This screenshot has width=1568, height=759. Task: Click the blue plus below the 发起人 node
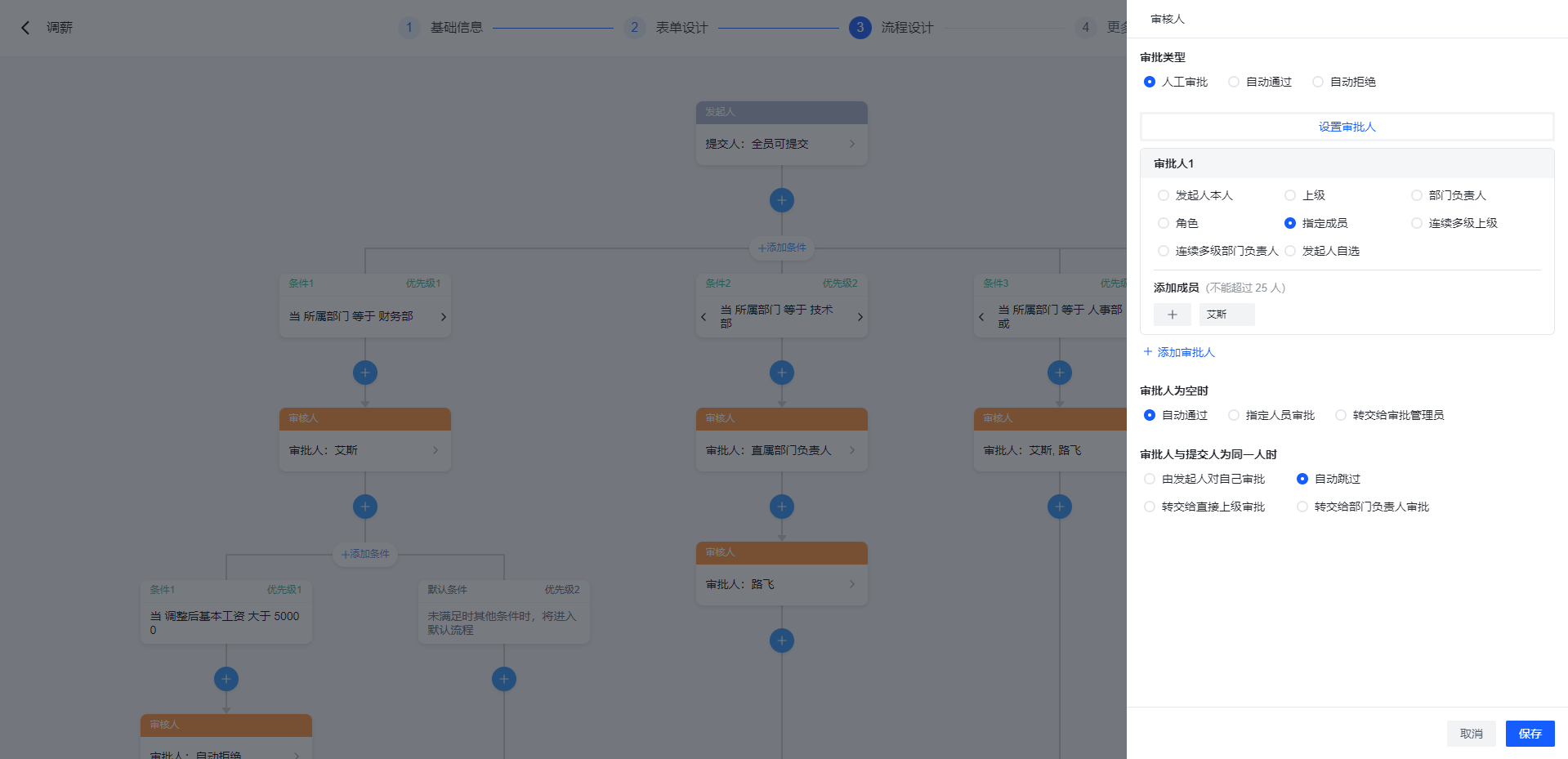[781, 199]
